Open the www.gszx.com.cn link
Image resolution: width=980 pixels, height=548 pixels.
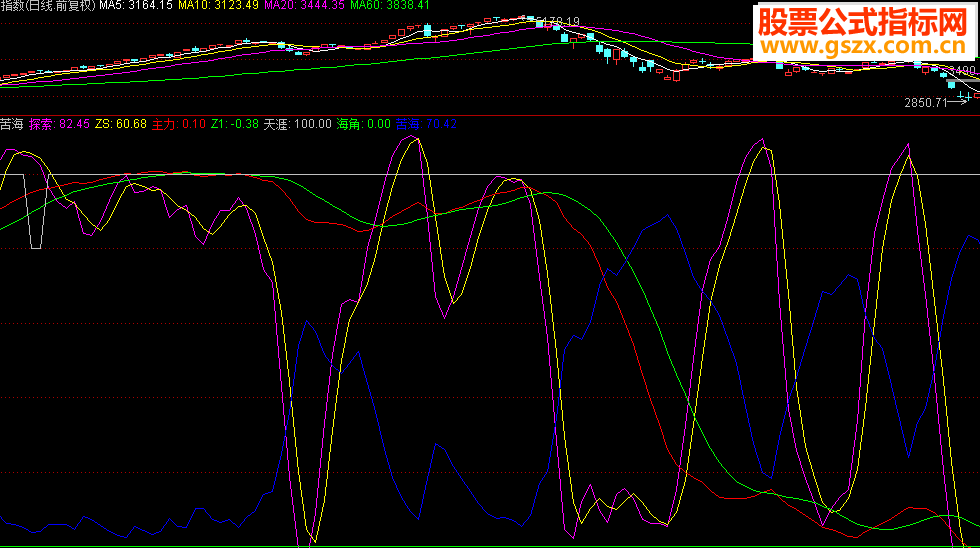point(864,46)
